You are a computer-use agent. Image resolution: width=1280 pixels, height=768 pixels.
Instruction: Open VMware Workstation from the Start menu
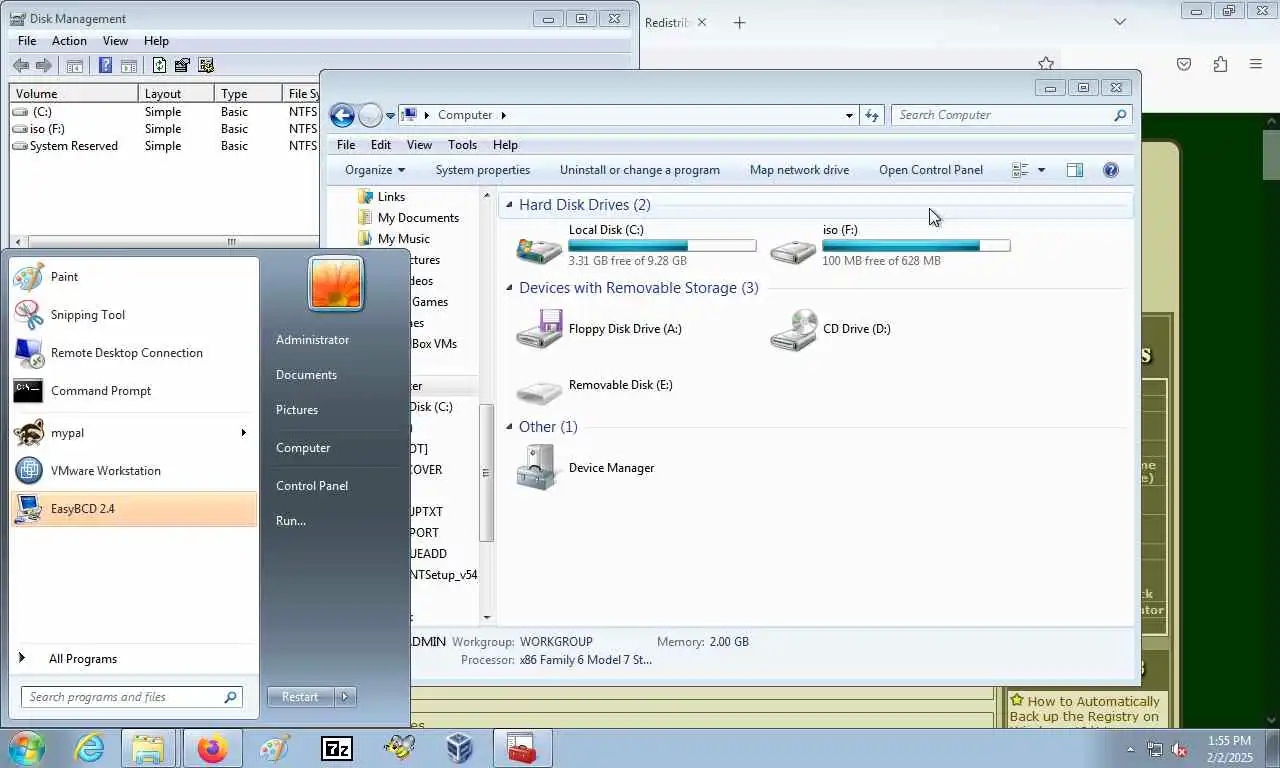coord(133,471)
